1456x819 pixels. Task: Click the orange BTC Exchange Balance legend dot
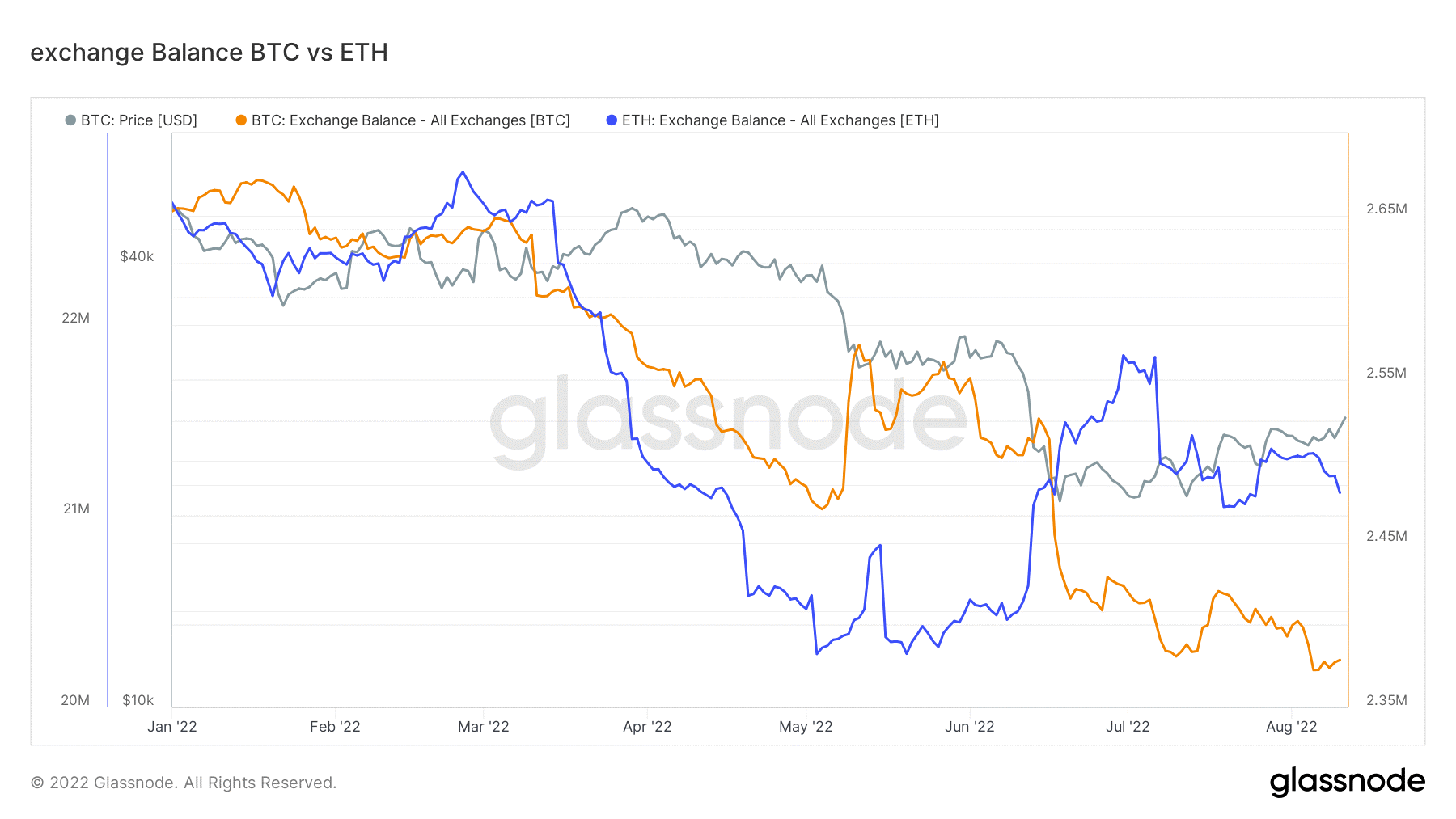[241, 120]
